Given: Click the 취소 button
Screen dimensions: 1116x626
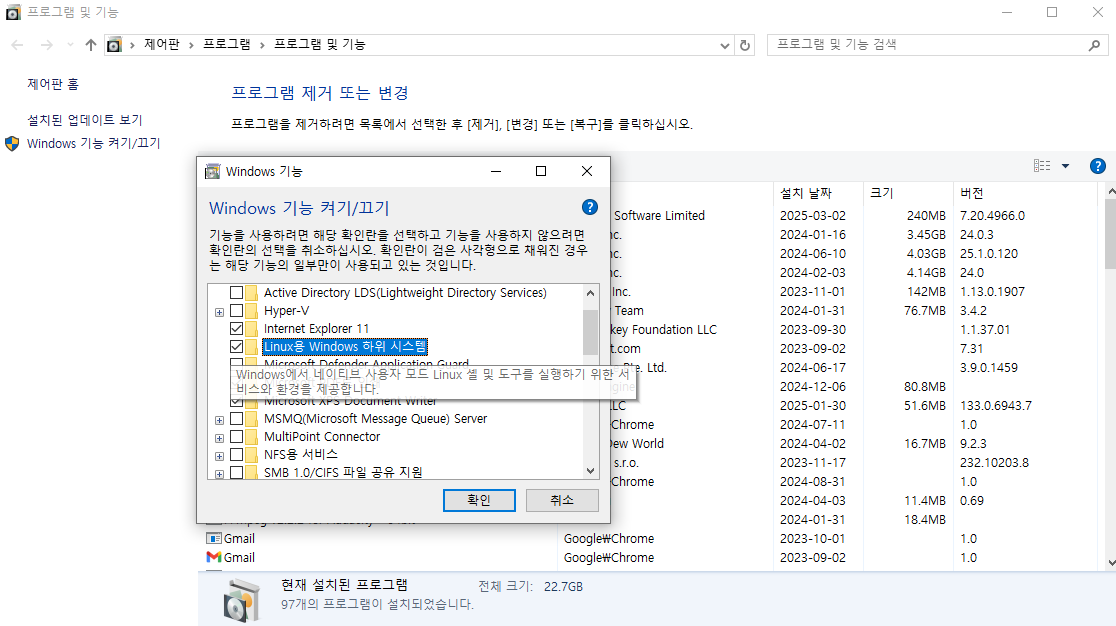Looking at the screenshot, I should [562, 500].
